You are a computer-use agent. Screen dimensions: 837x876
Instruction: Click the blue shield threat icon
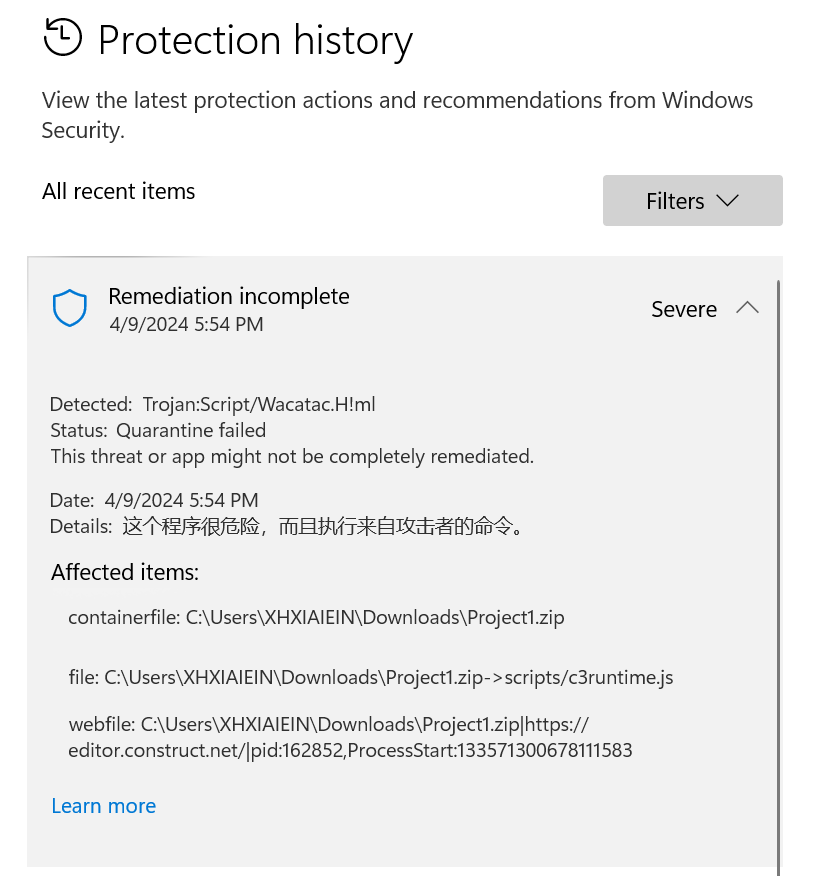coord(70,308)
